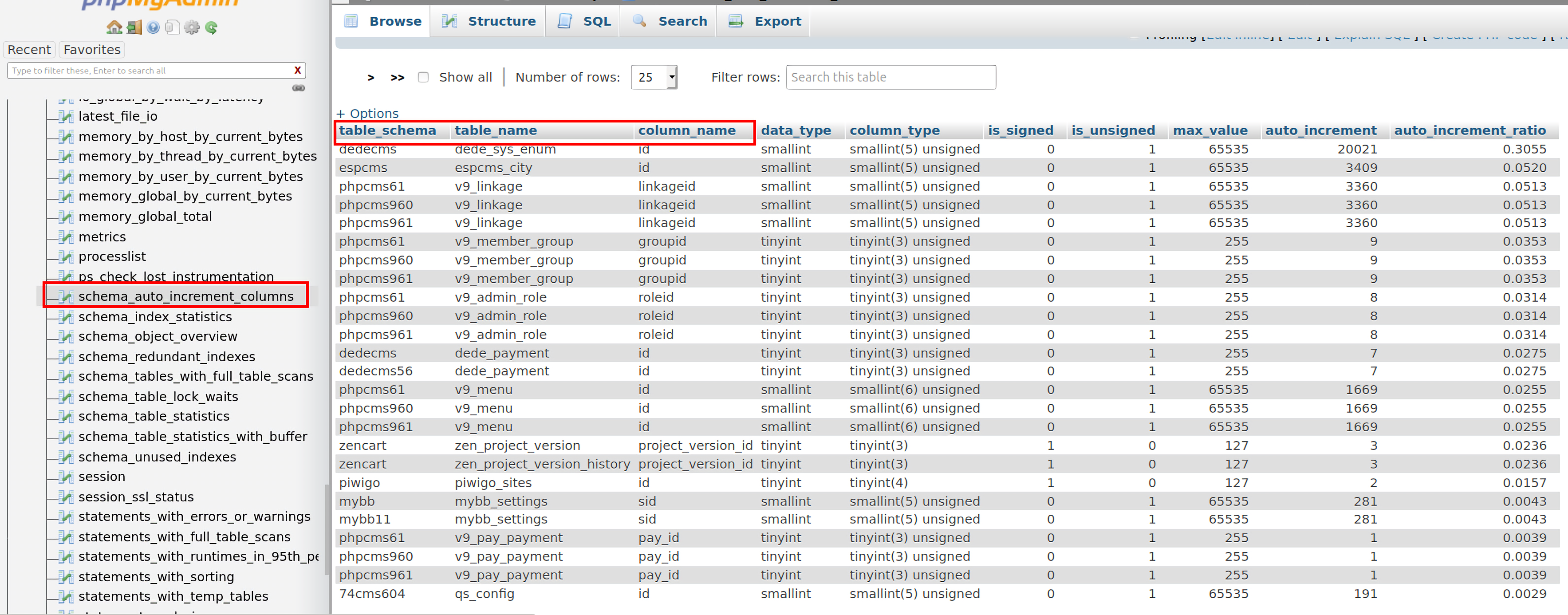The width and height of the screenshot is (1568, 615).
Task: Open memory_global_by_current_bytes in tree
Action: [x=185, y=196]
